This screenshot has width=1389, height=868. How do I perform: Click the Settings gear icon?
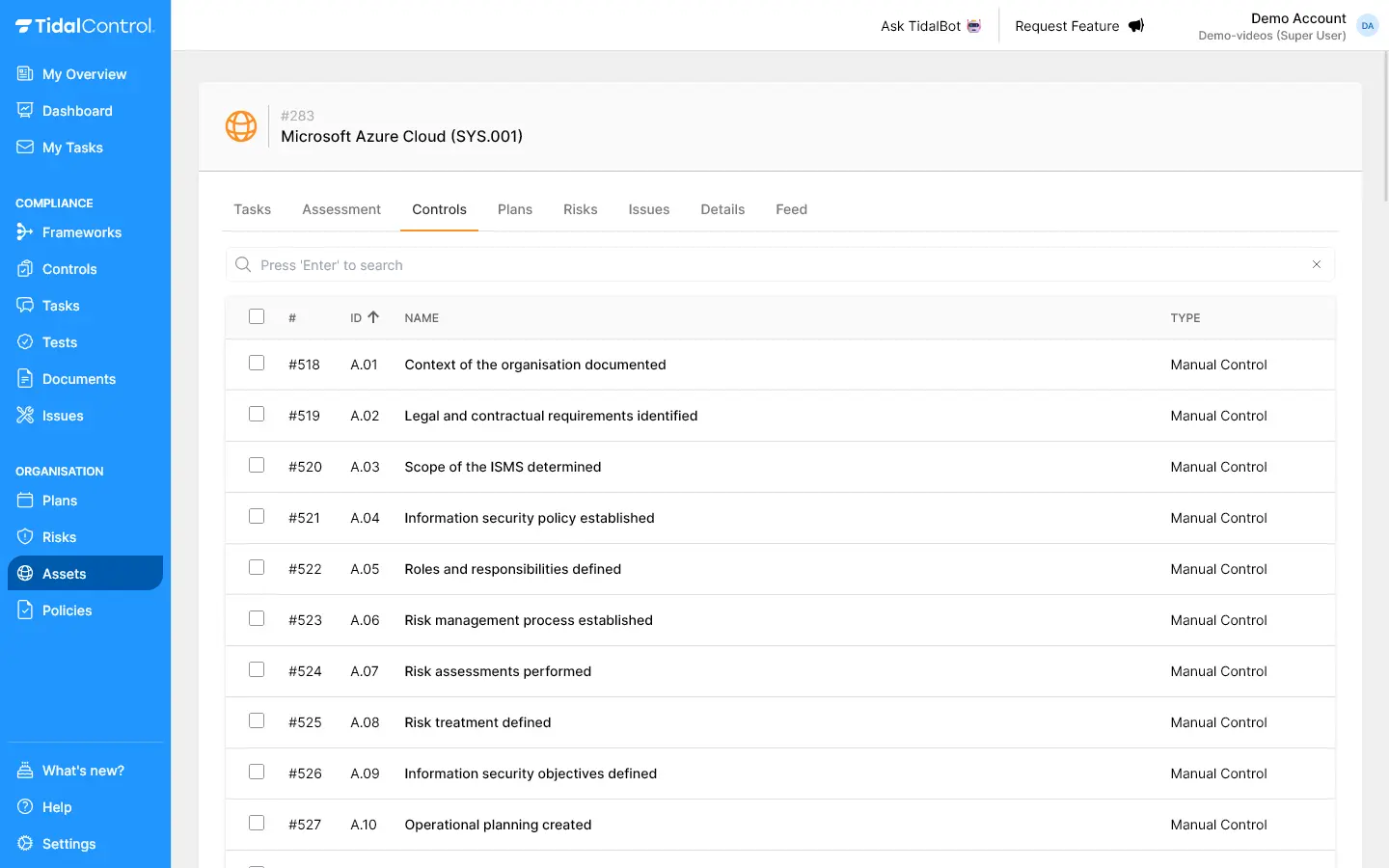tap(25, 844)
